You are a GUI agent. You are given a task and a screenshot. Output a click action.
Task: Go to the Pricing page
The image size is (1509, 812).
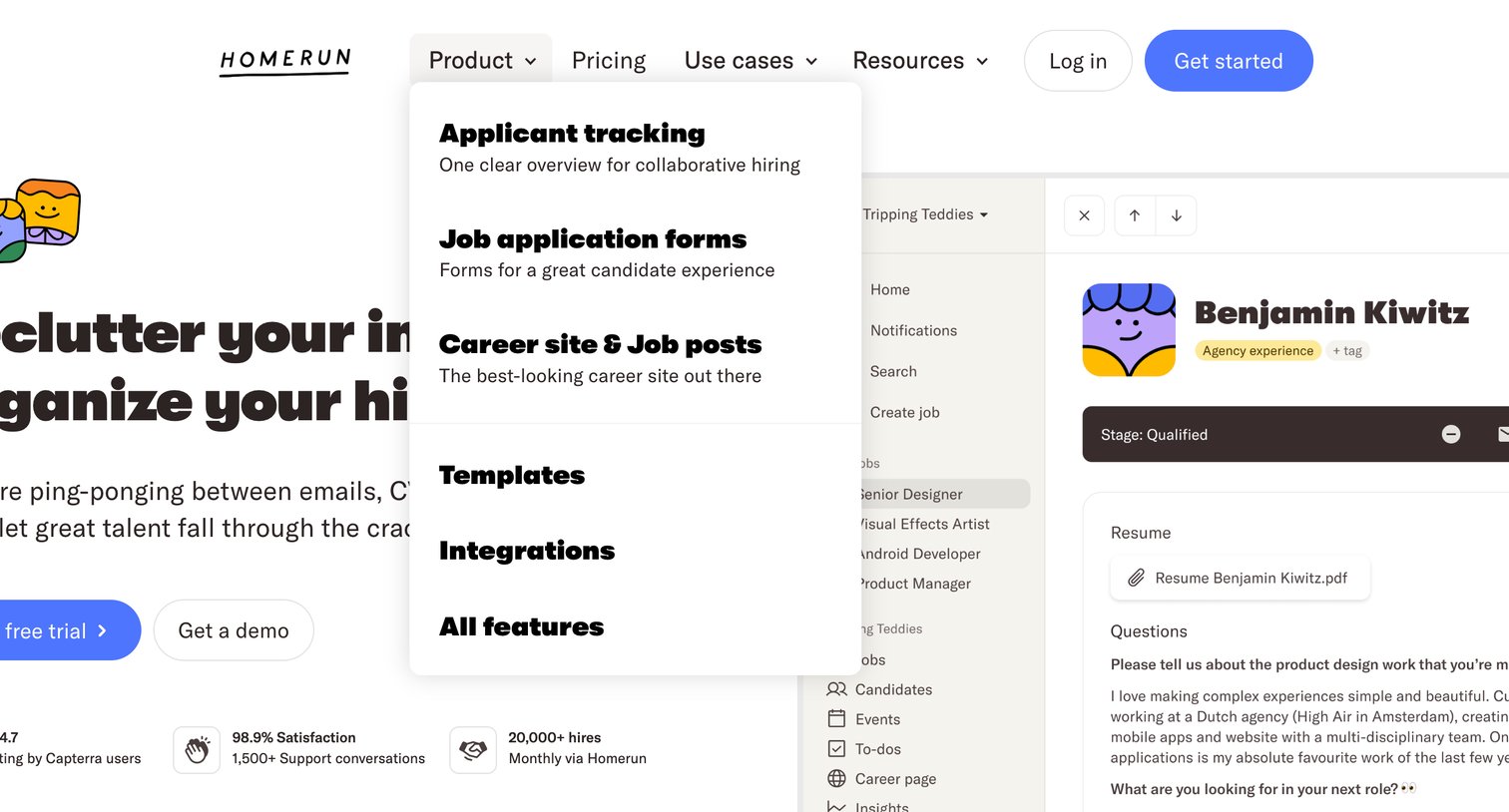click(x=609, y=61)
